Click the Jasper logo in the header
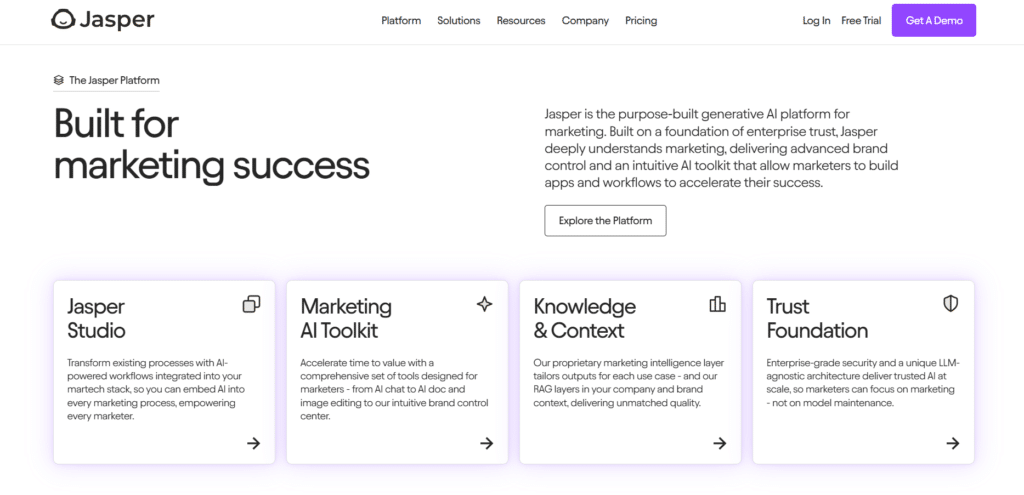Image resolution: width=1024 pixels, height=495 pixels. click(103, 20)
